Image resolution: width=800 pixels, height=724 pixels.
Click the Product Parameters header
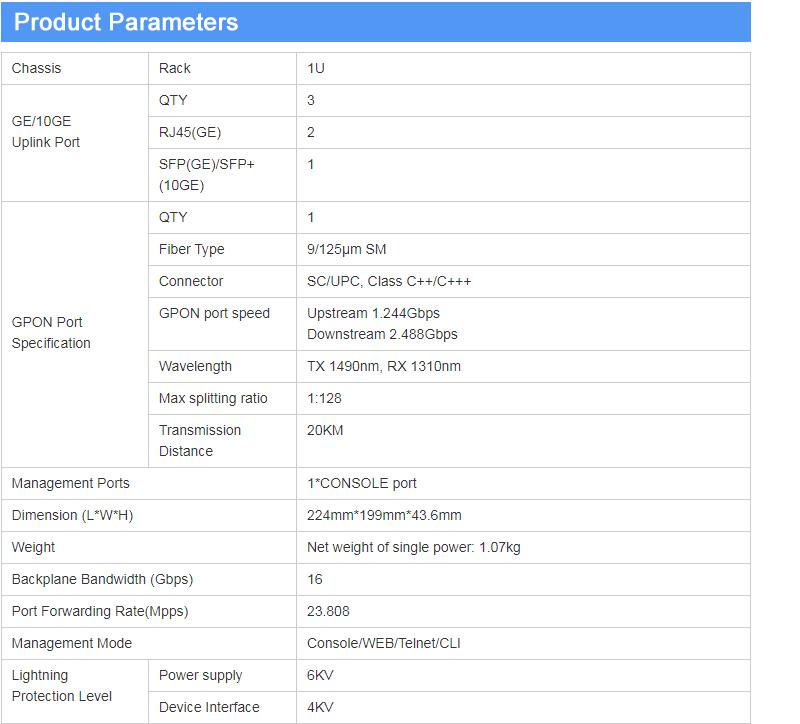tap(127, 22)
